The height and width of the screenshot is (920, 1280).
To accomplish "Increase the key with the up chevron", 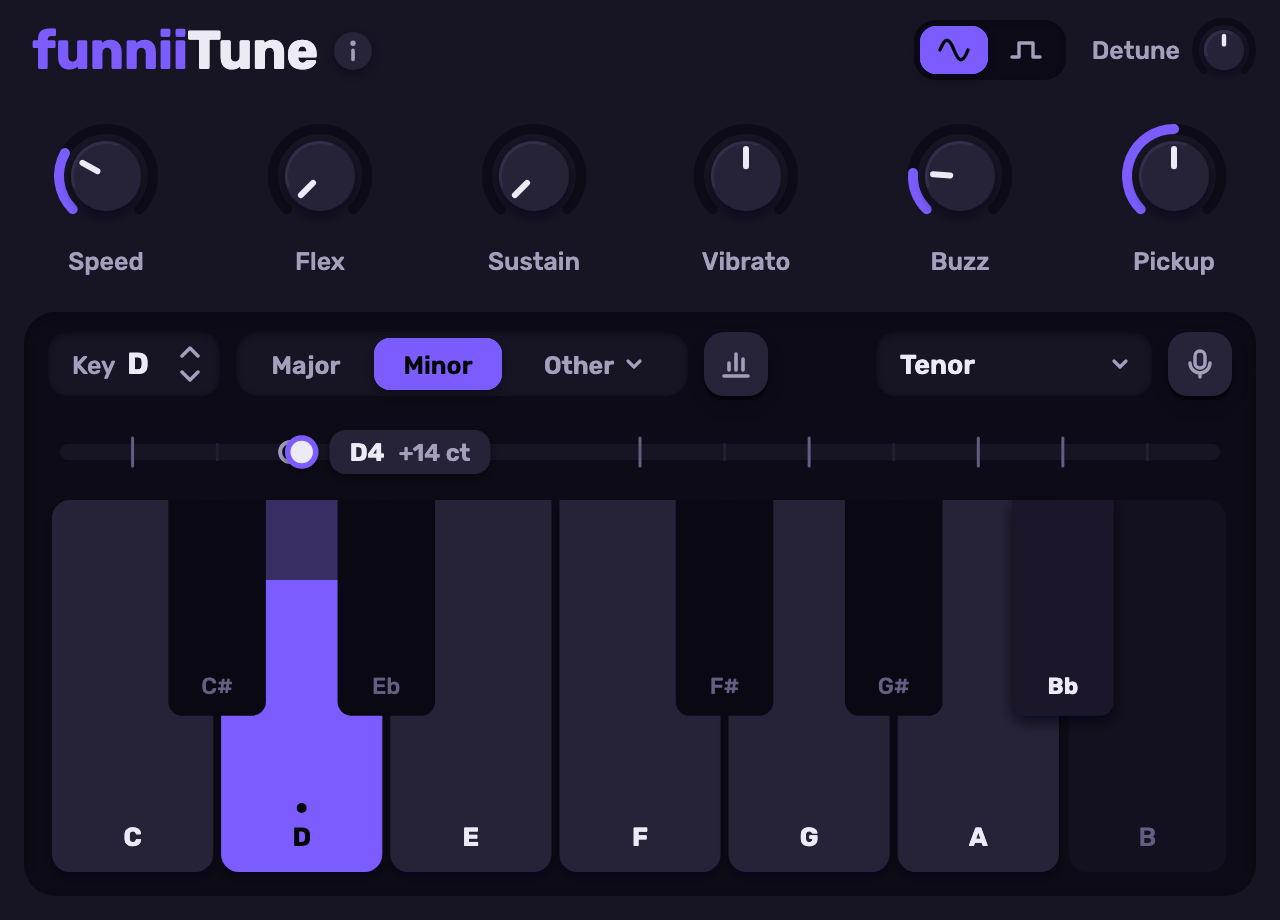I will point(190,353).
